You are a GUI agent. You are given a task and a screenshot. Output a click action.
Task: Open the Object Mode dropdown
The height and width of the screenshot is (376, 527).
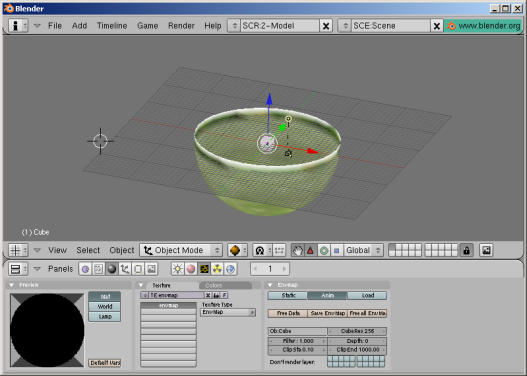click(x=181, y=250)
